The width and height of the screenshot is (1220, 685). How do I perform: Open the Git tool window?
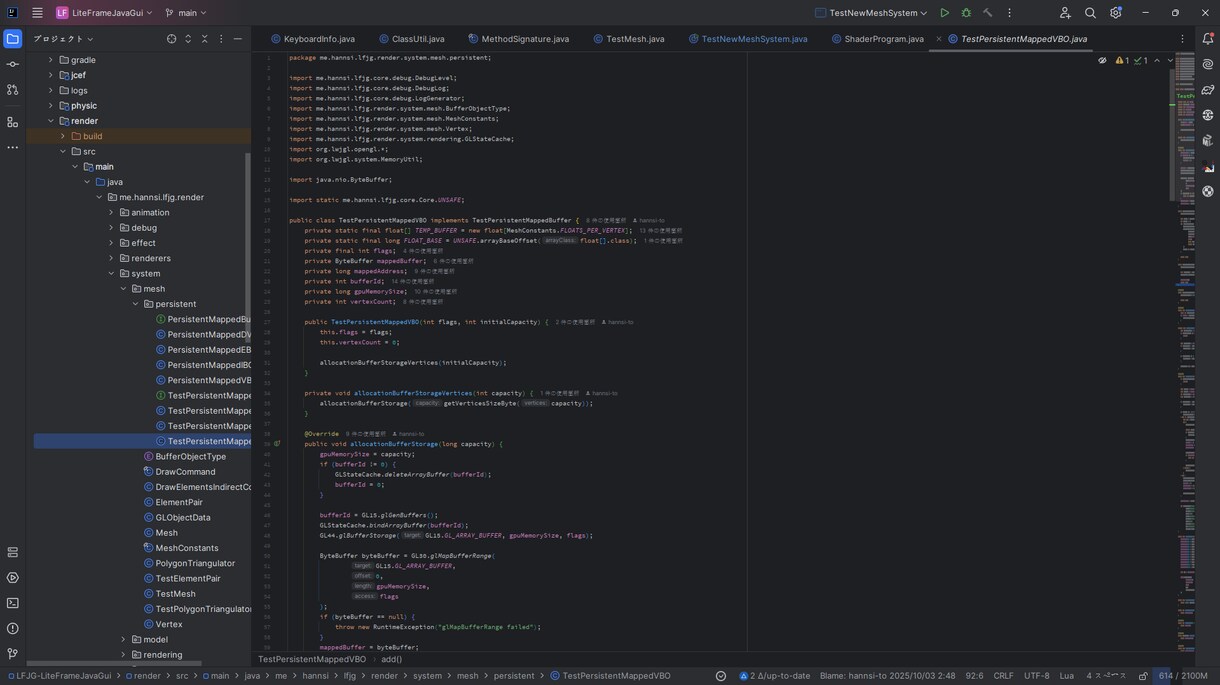[12, 654]
